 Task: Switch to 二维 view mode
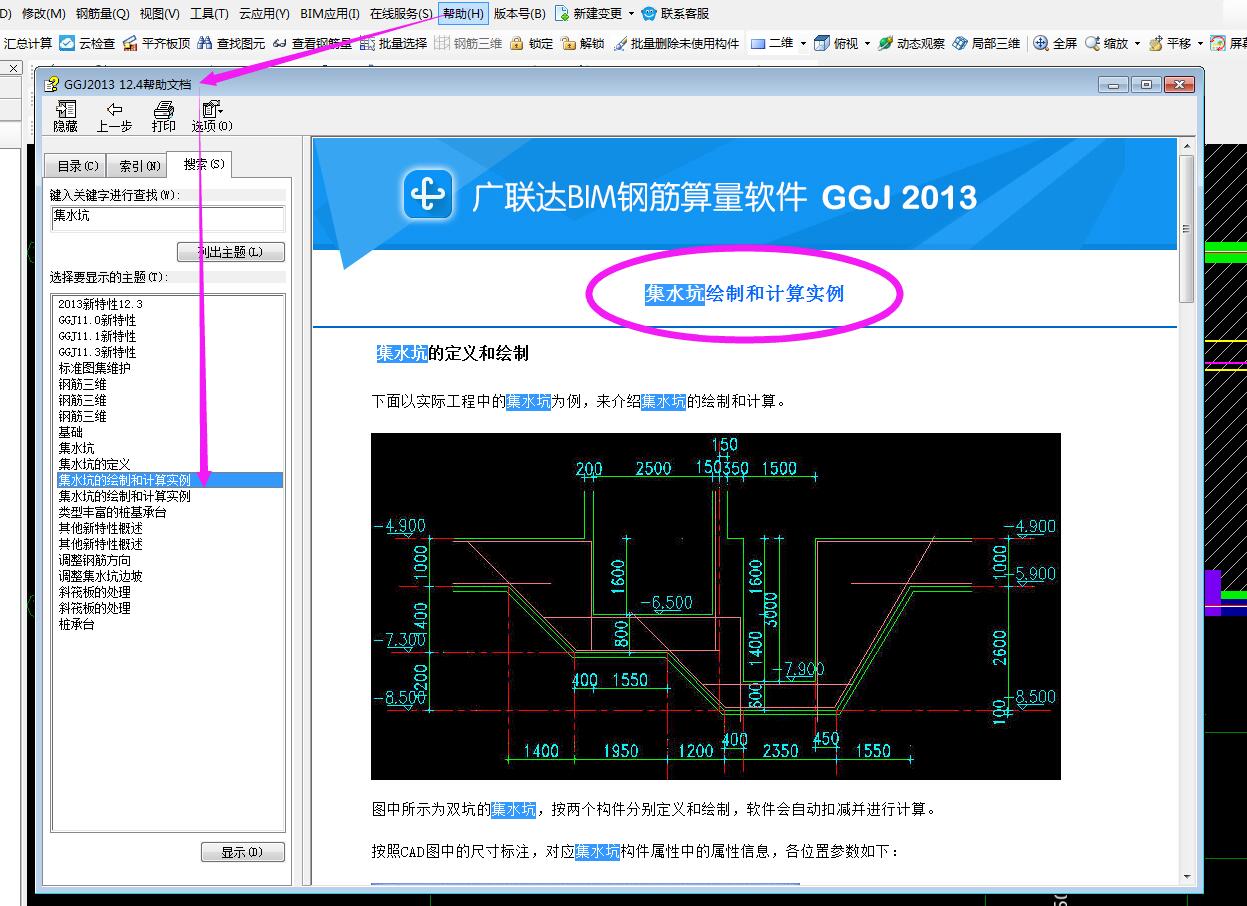[x=771, y=43]
